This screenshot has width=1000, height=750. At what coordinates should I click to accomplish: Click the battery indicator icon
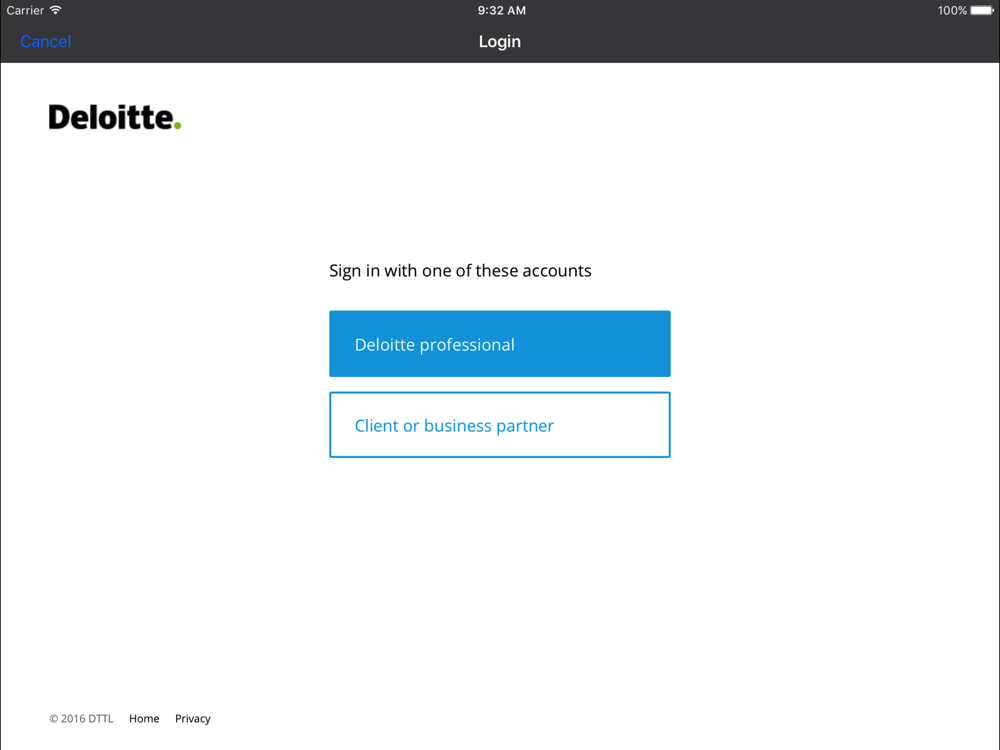(982, 10)
